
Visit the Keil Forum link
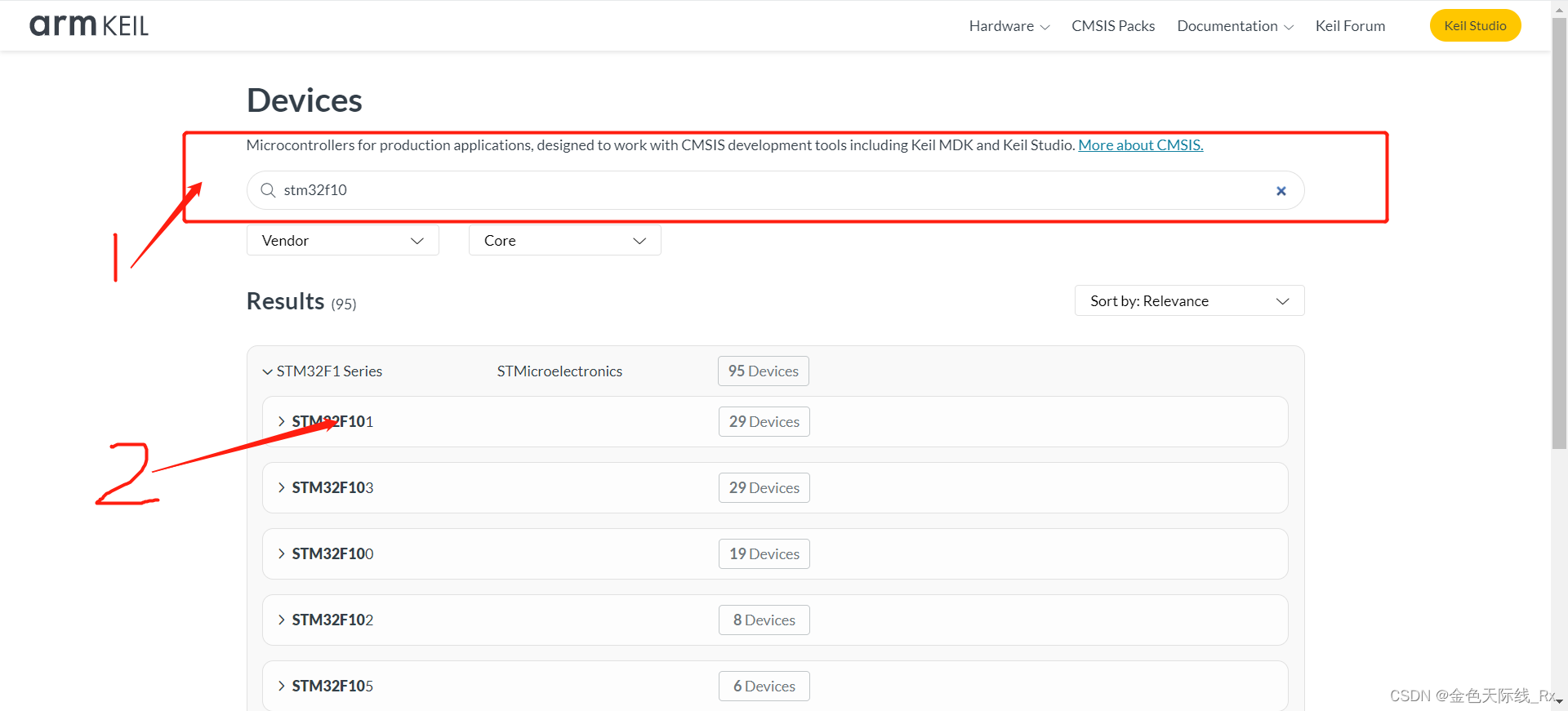[x=1350, y=26]
